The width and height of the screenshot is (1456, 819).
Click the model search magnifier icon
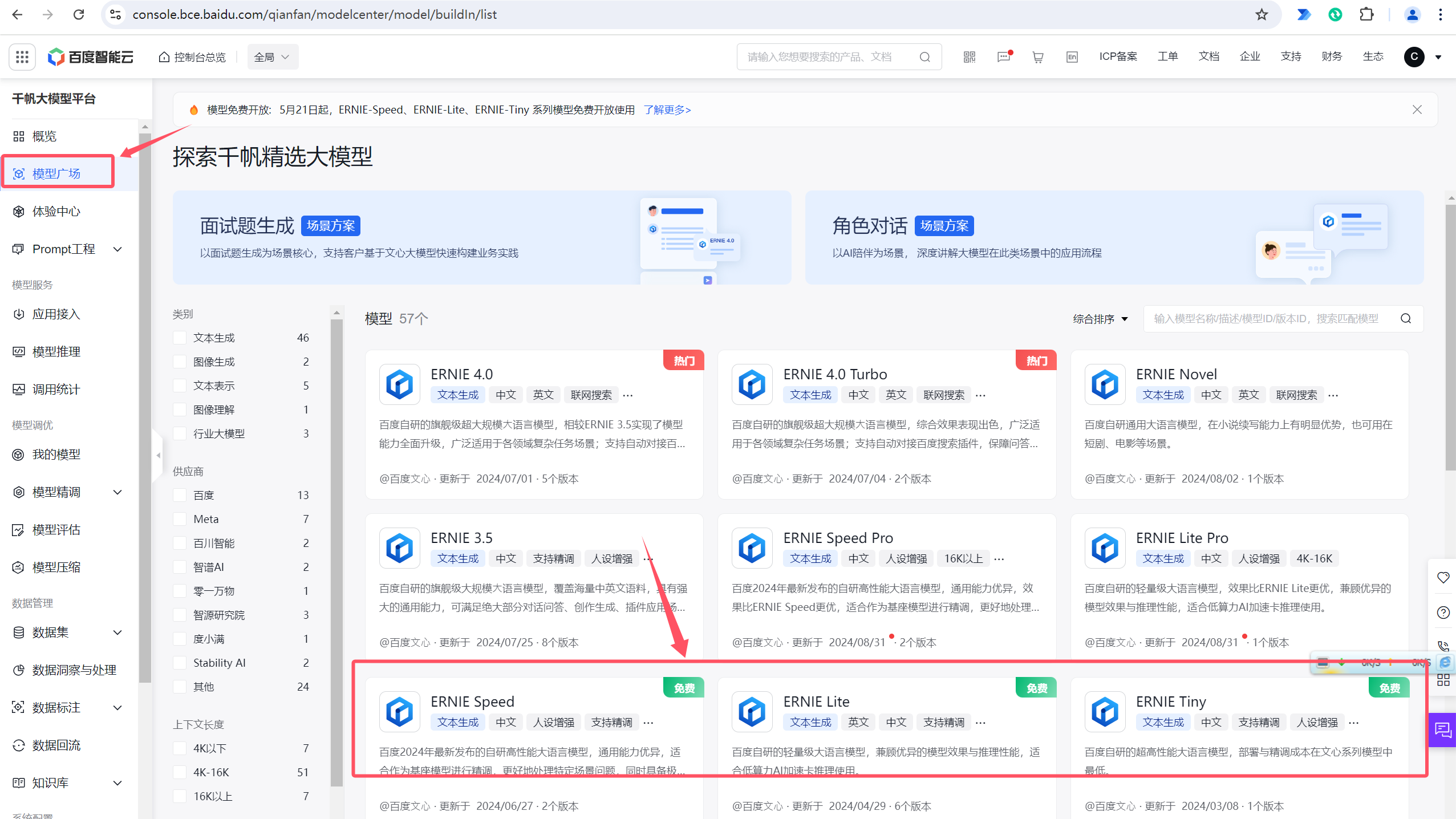click(x=1406, y=318)
